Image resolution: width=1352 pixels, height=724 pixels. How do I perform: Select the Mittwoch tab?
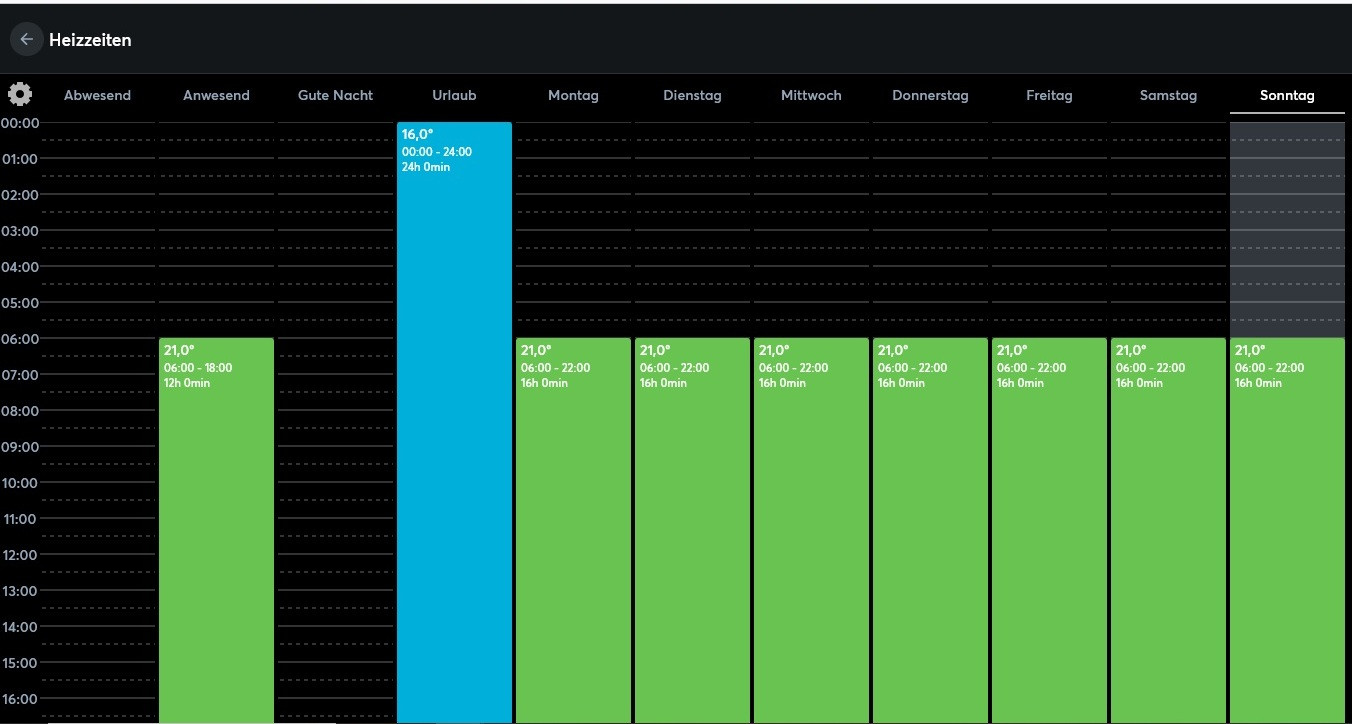coord(811,96)
